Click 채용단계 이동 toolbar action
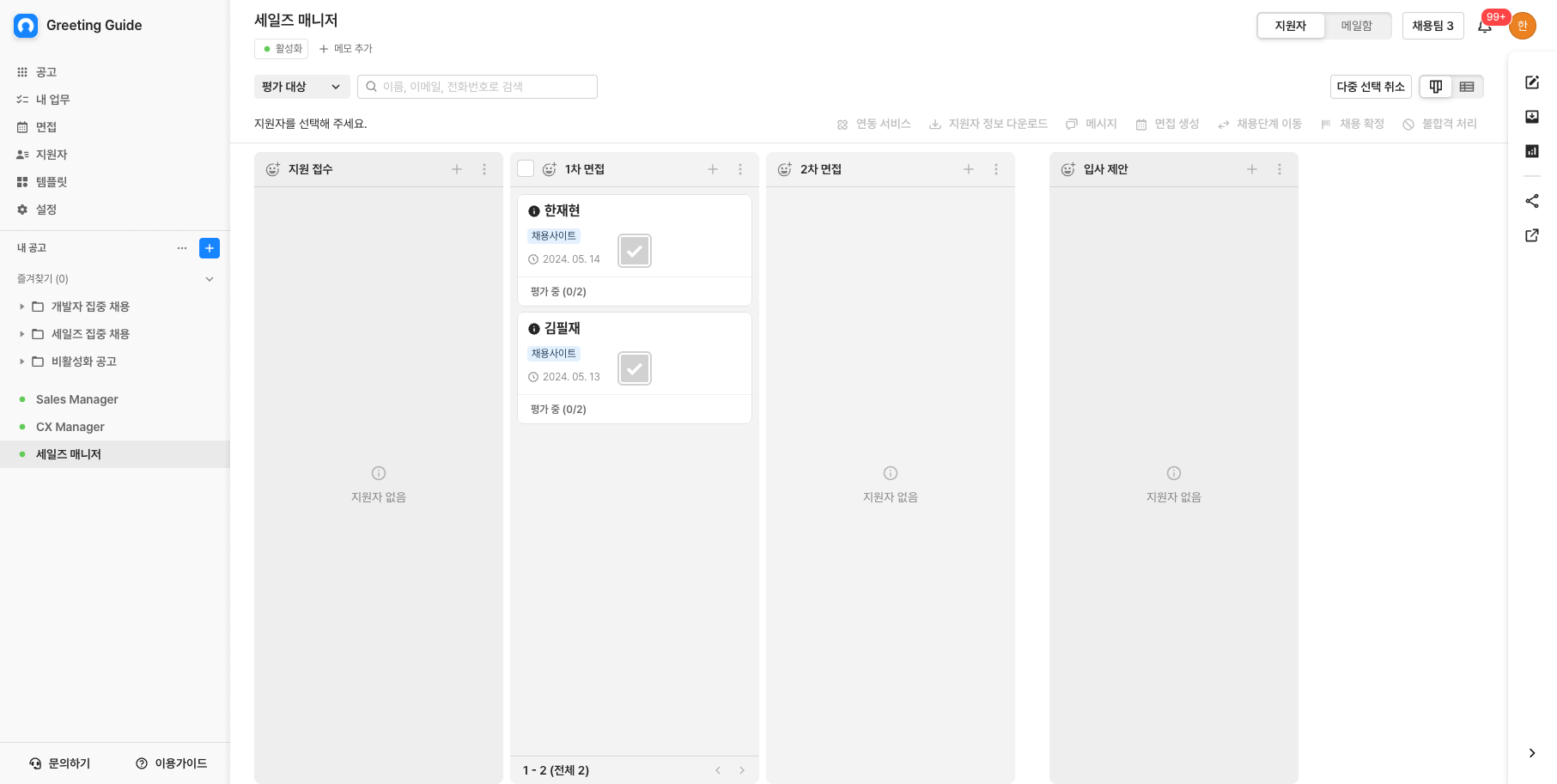 pos(1260,125)
